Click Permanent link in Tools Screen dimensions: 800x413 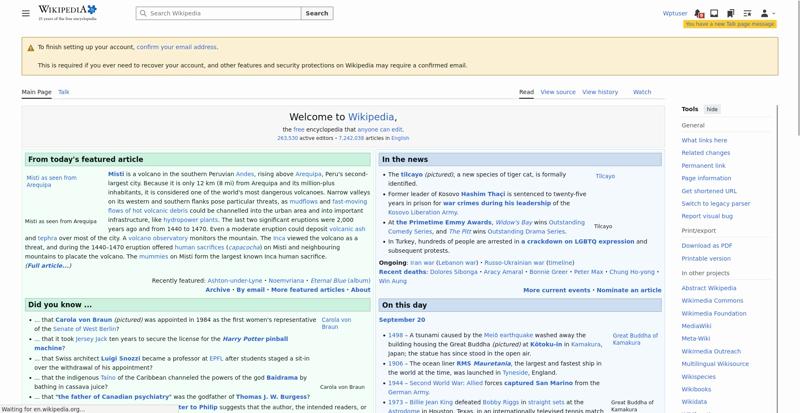tap(703, 165)
